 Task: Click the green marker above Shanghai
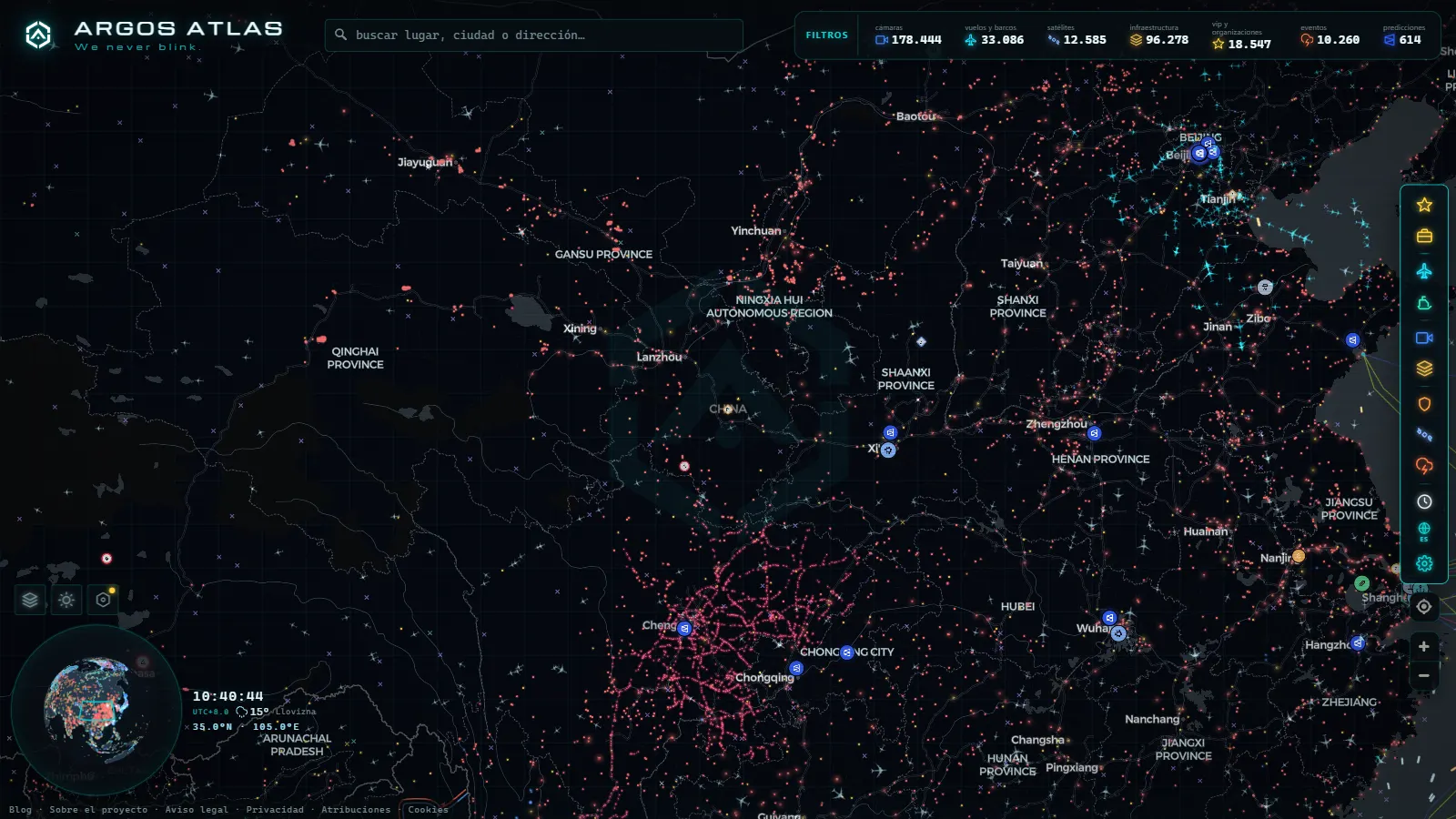pyautogui.click(x=1361, y=583)
